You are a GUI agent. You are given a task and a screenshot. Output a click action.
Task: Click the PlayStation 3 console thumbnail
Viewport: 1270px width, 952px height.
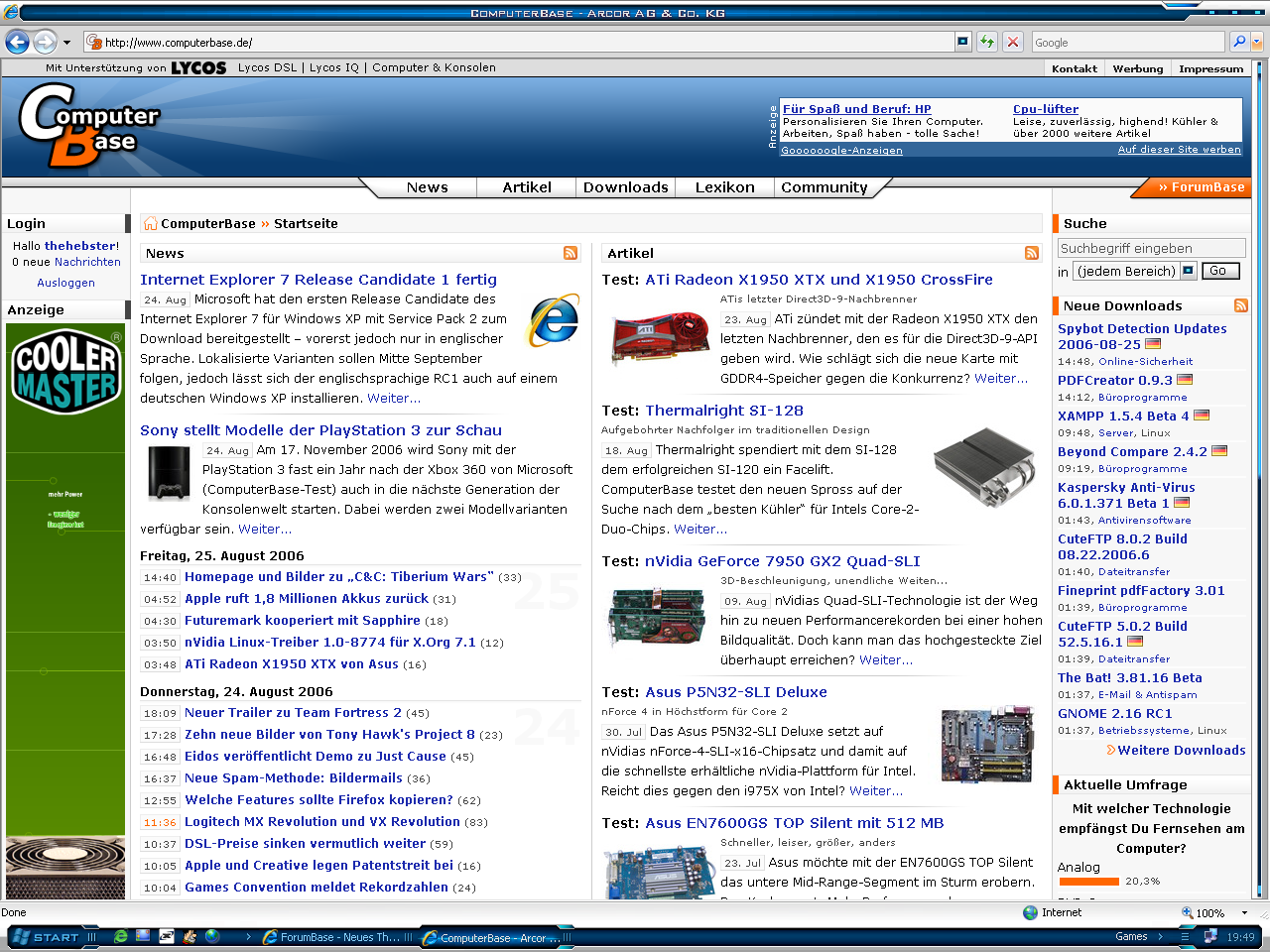pos(169,473)
